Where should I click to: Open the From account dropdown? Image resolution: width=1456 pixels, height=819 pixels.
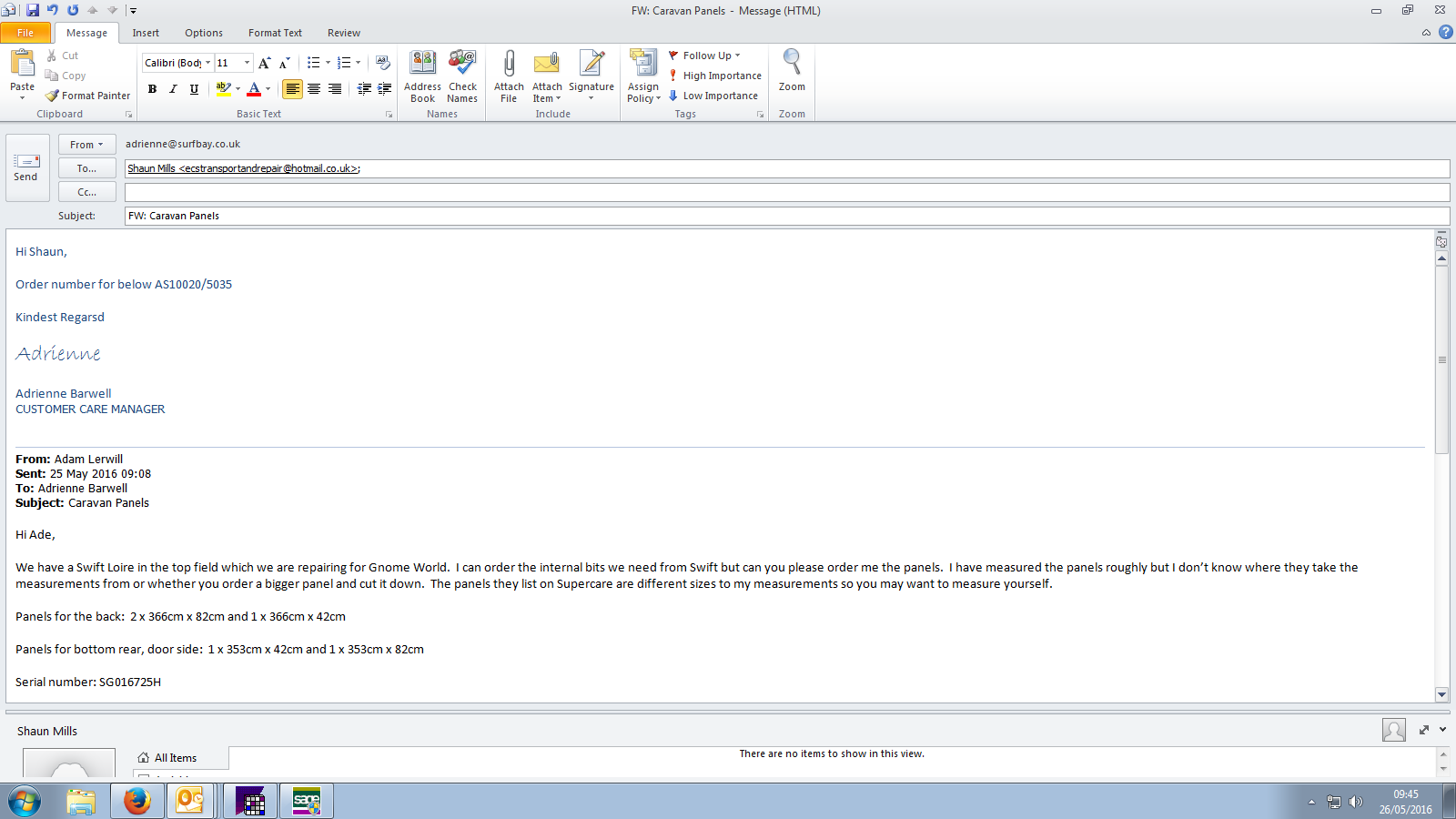pos(86,145)
